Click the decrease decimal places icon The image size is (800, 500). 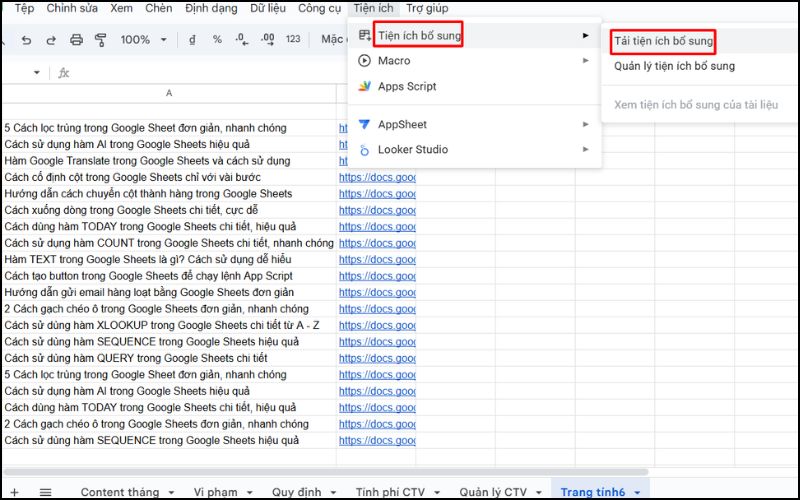[x=242, y=40]
